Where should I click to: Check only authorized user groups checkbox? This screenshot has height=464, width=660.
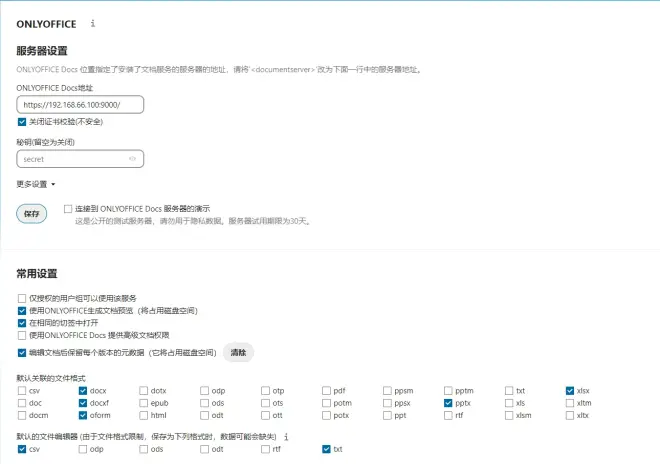click(x=22, y=299)
